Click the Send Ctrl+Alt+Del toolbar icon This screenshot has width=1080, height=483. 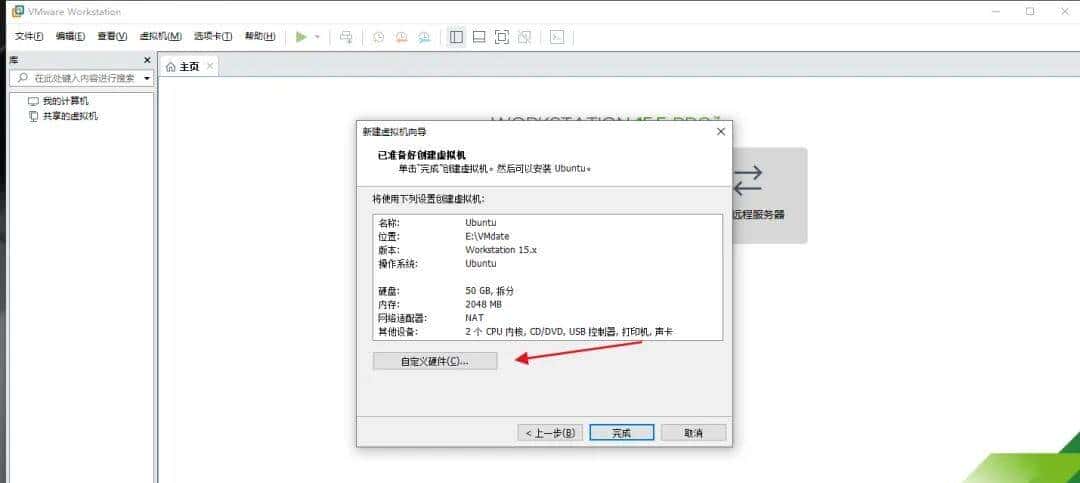pyautogui.click(x=347, y=37)
